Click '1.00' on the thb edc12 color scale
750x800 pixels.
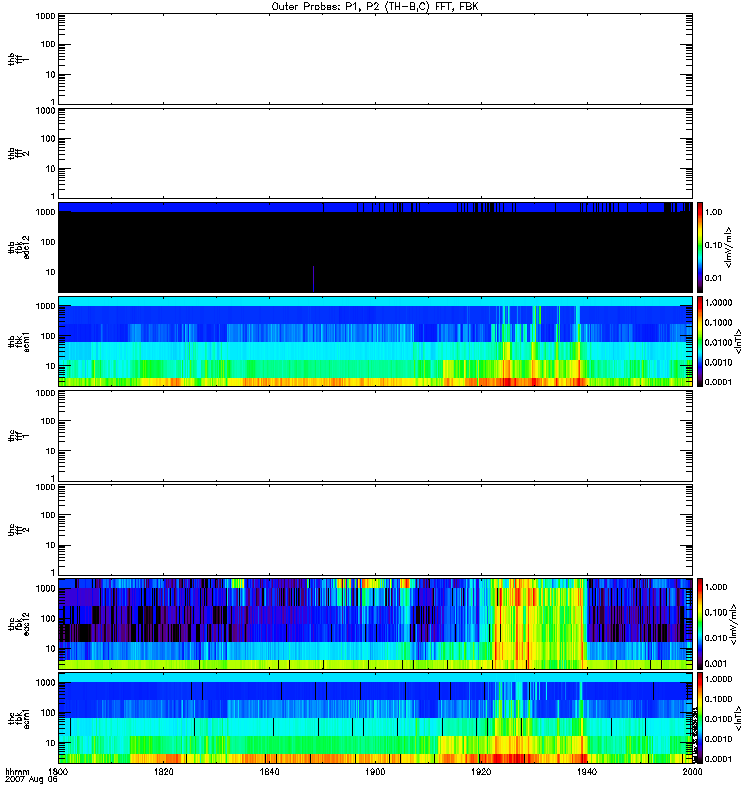713,212
